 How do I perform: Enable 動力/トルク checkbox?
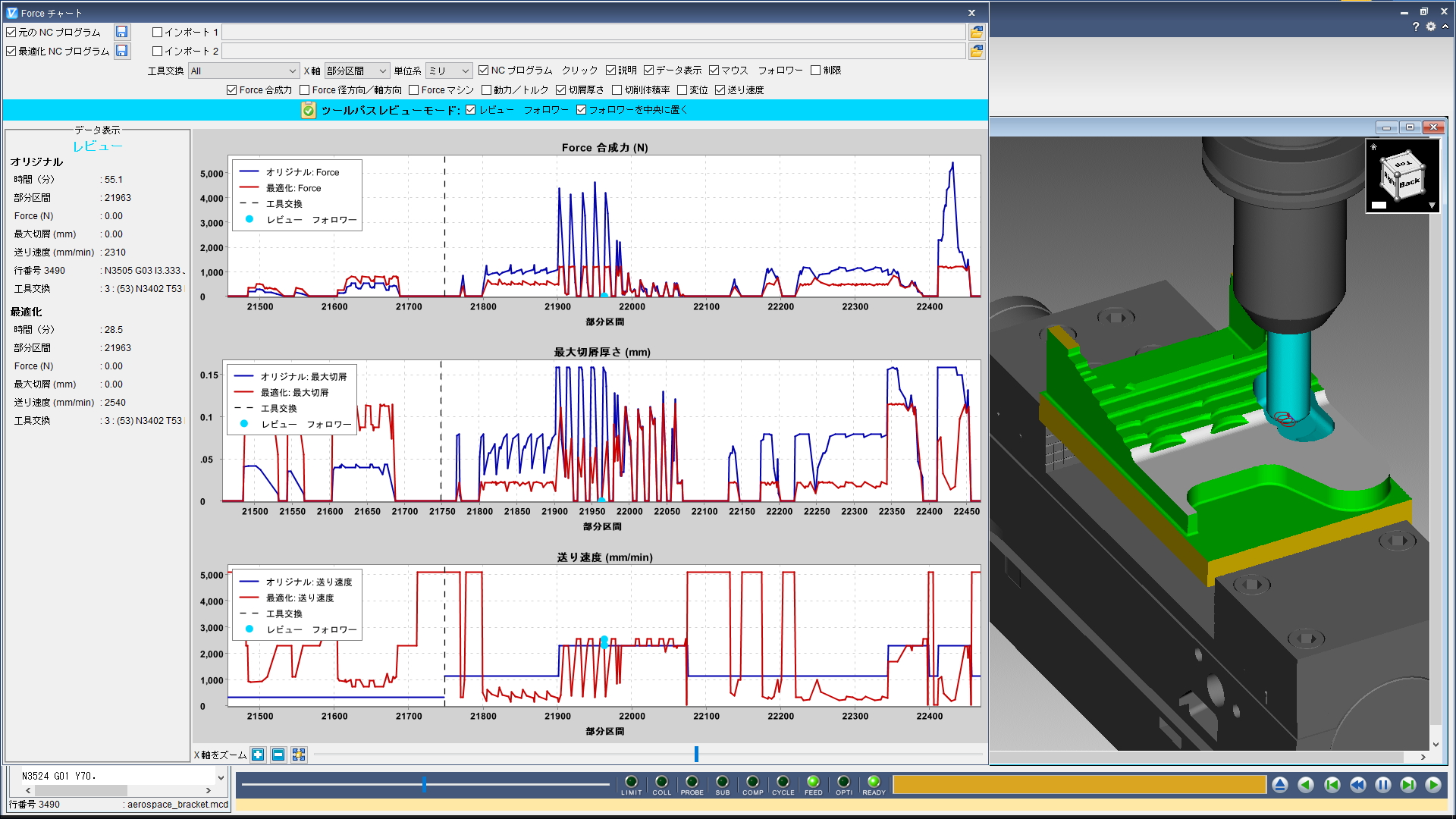(486, 89)
